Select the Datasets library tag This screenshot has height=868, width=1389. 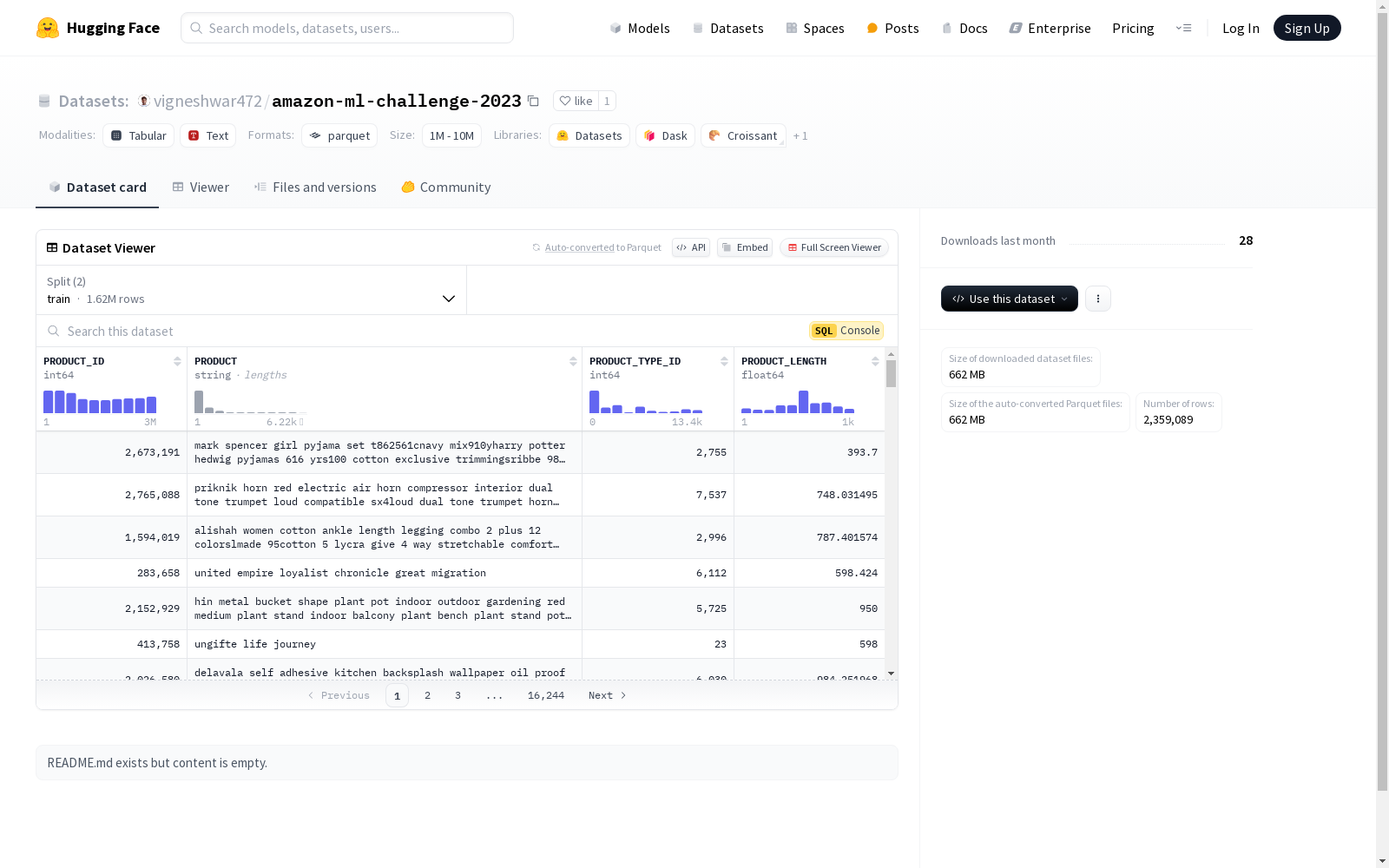[589, 135]
